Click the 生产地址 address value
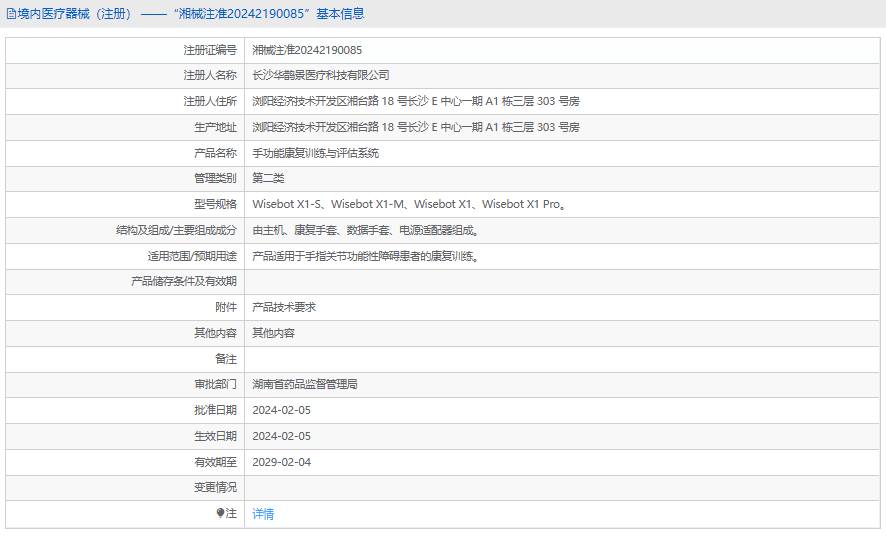Image resolution: width=886 pixels, height=536 pixels. 415,128
